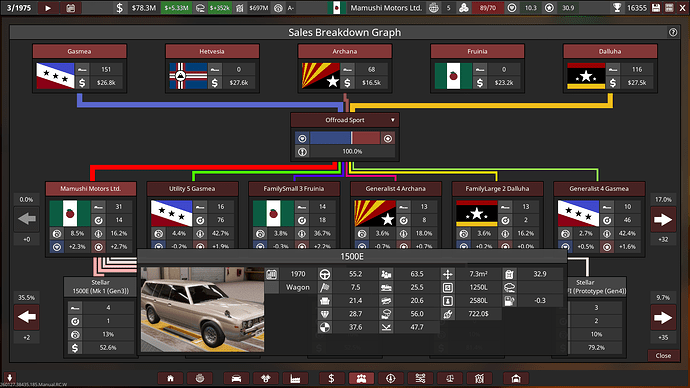Click the left arrow under 35.5%
This screenshot has height=388, width=690.
point(27,317)
